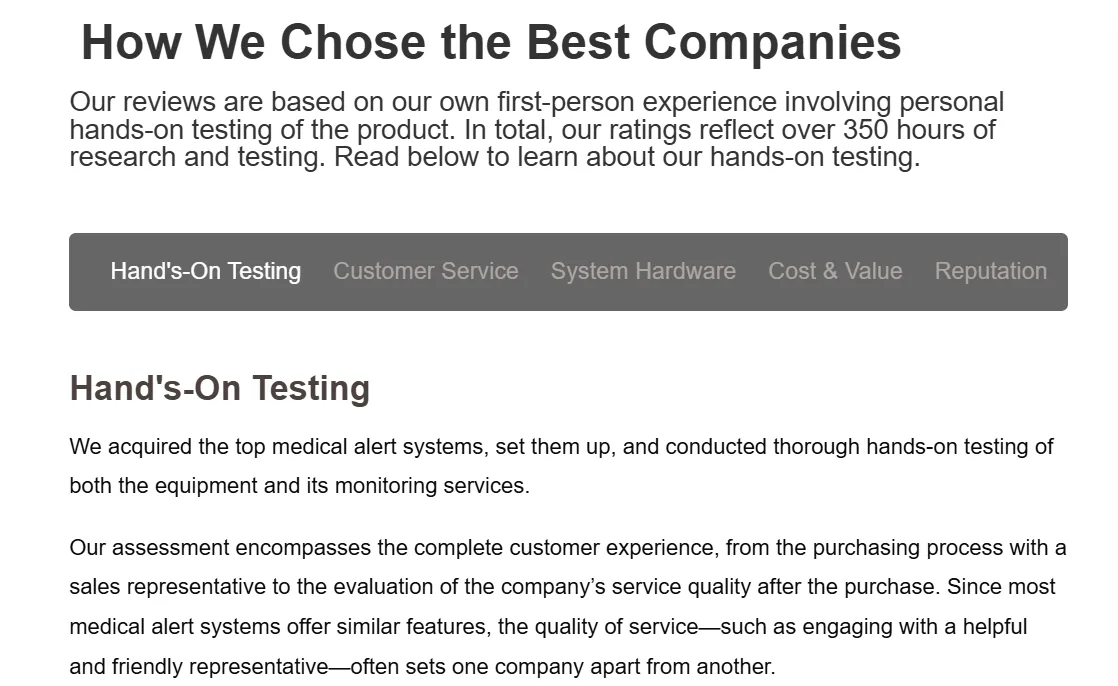1118x686 pixels.
Task: Click 'research and testing' in the intro
Action: coord(197,157)
